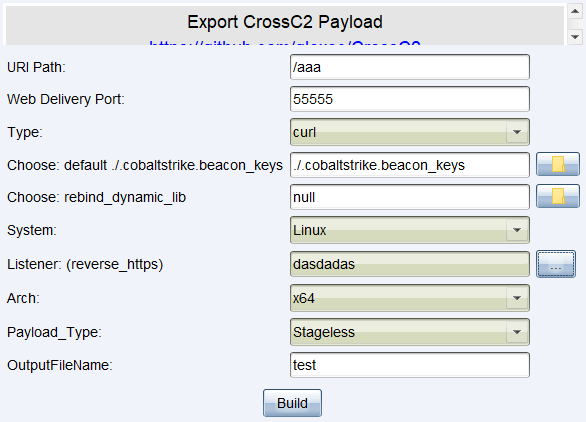The image size is (586, 422).
Task: Open listener chooser with ellipsis button
Action: (556, 264)
